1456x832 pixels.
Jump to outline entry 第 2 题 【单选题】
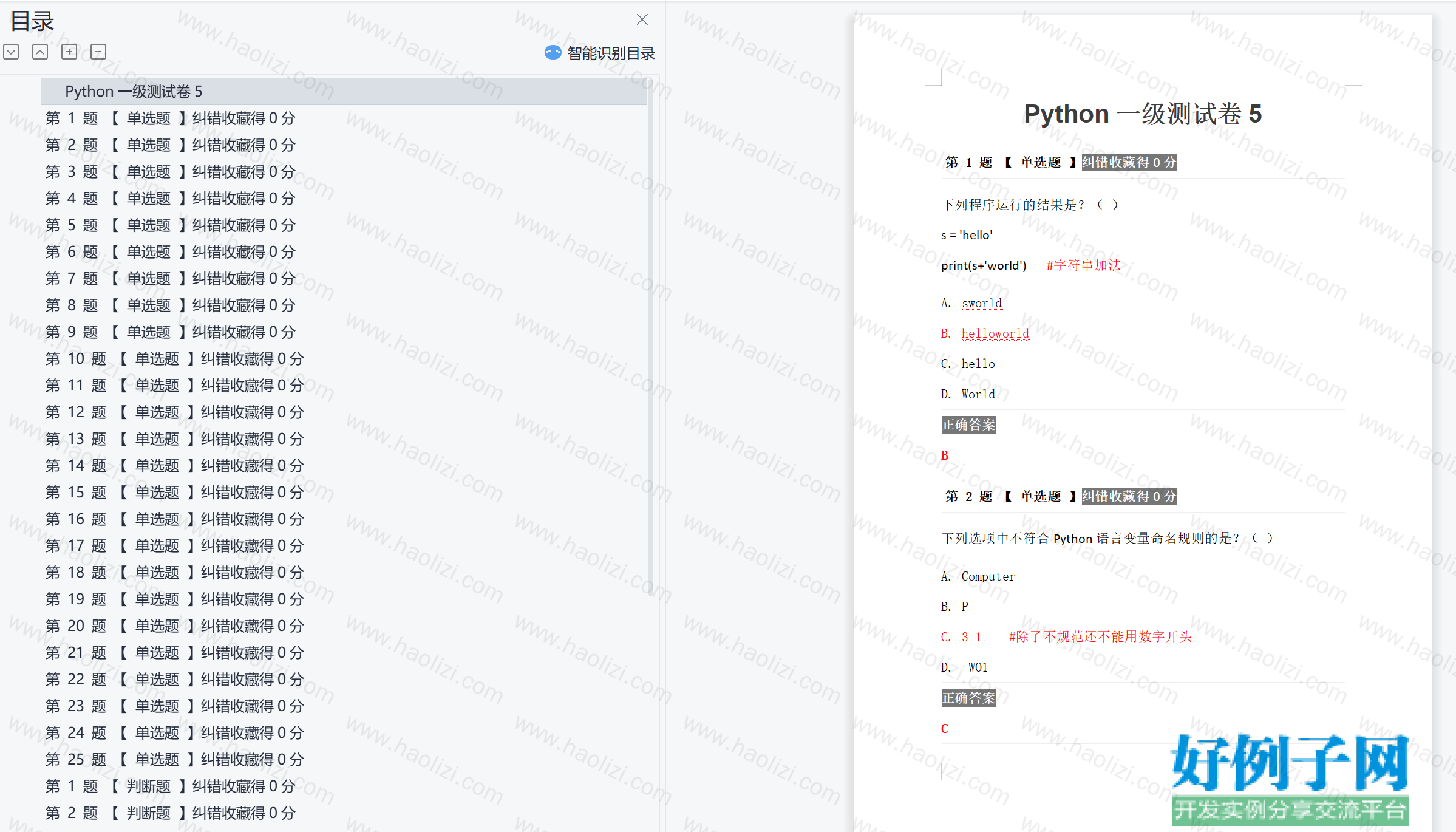tap(171, 145)
